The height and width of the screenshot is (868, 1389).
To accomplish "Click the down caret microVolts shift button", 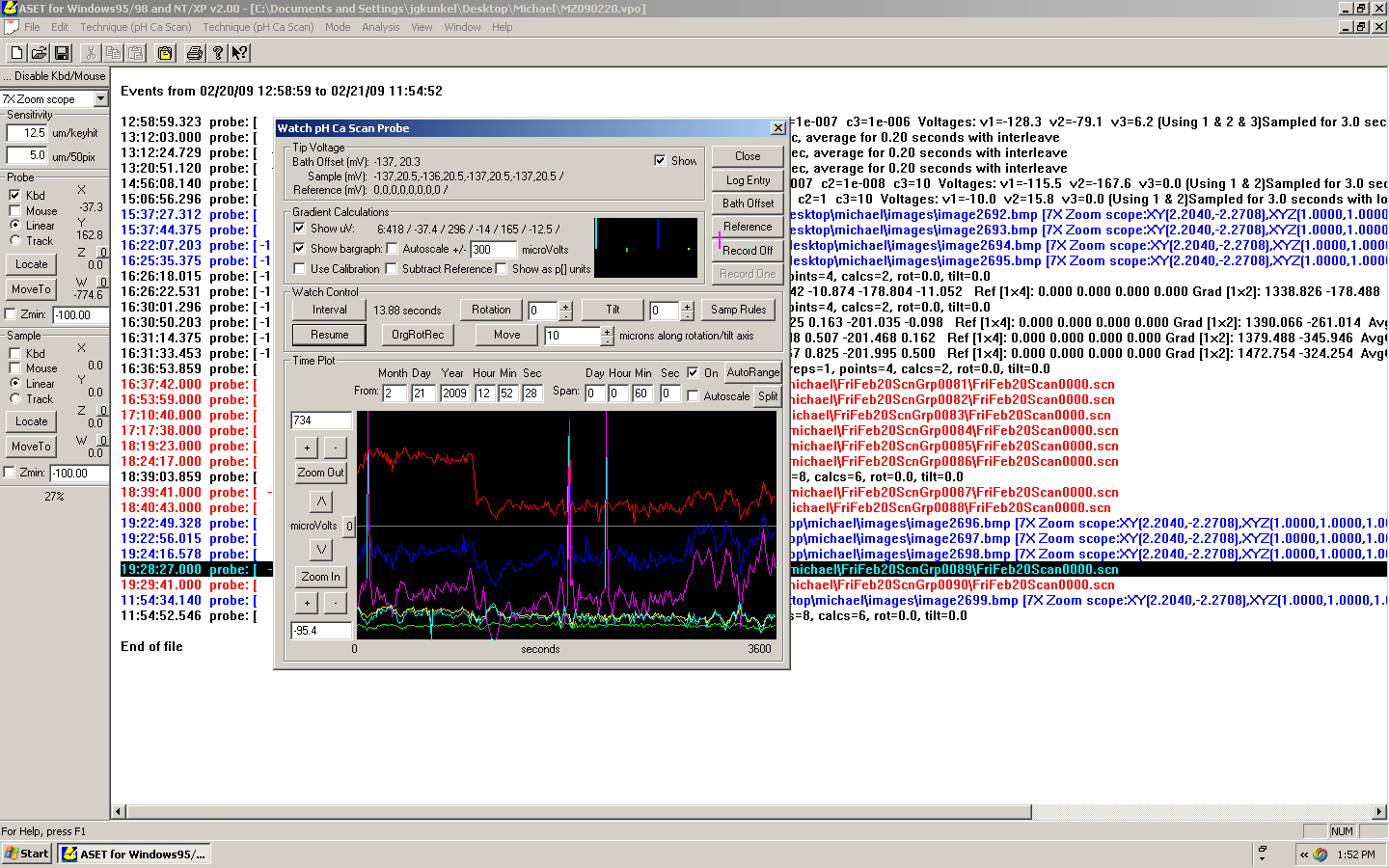I will (x=321, y=550).
